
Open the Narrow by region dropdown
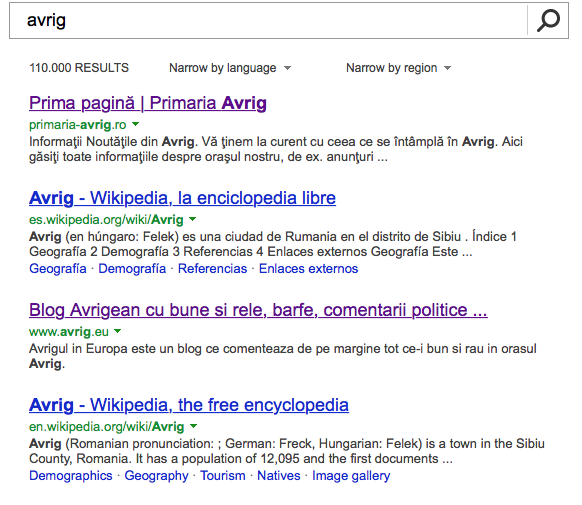point(398,68)
